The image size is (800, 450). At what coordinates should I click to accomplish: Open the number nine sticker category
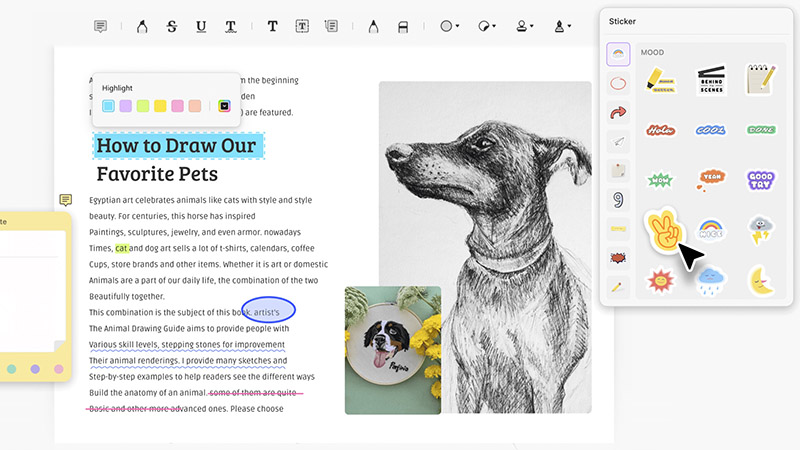[618, 199]
